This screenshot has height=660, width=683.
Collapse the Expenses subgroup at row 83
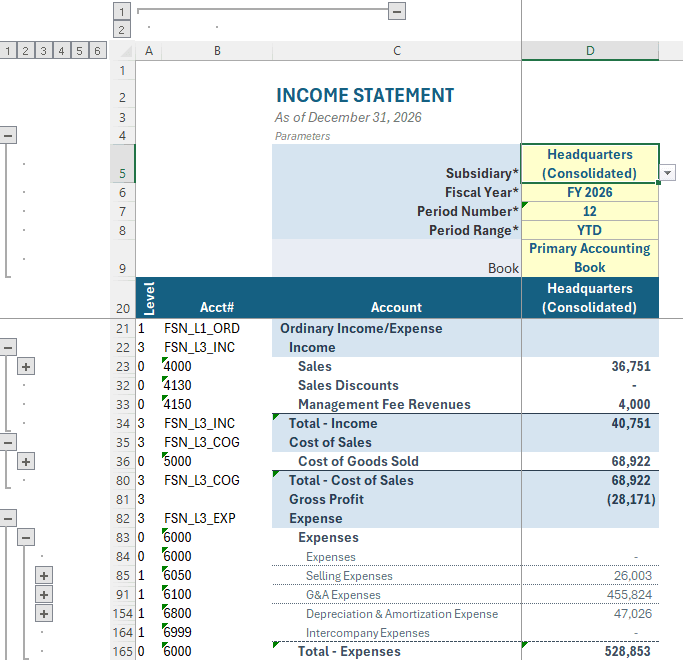click(x=26, y=538)
